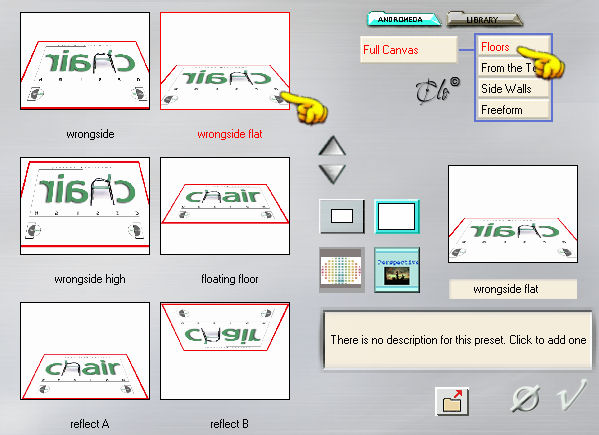Screen dimensions: 599x435
Task: Open the Perspective sample image icon
Action: point(397,270)
